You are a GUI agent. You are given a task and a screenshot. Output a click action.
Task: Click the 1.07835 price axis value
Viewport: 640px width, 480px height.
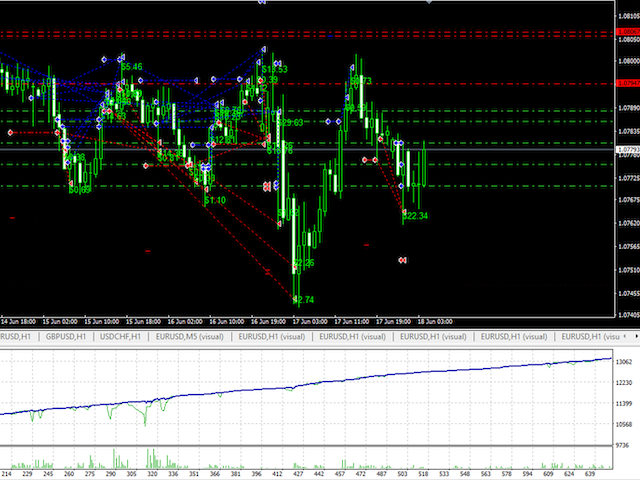coord(629,131)
